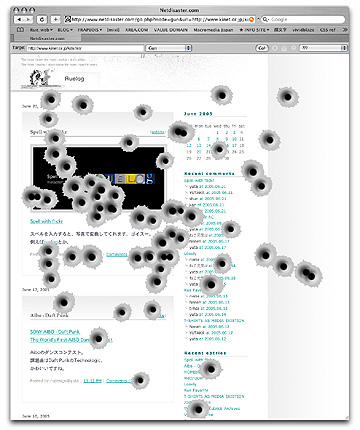Viewport: 360px width, 430px height.
Task: Add a bookmark with the plus icon
Action: pyautogui.click(x=55, y=20)
